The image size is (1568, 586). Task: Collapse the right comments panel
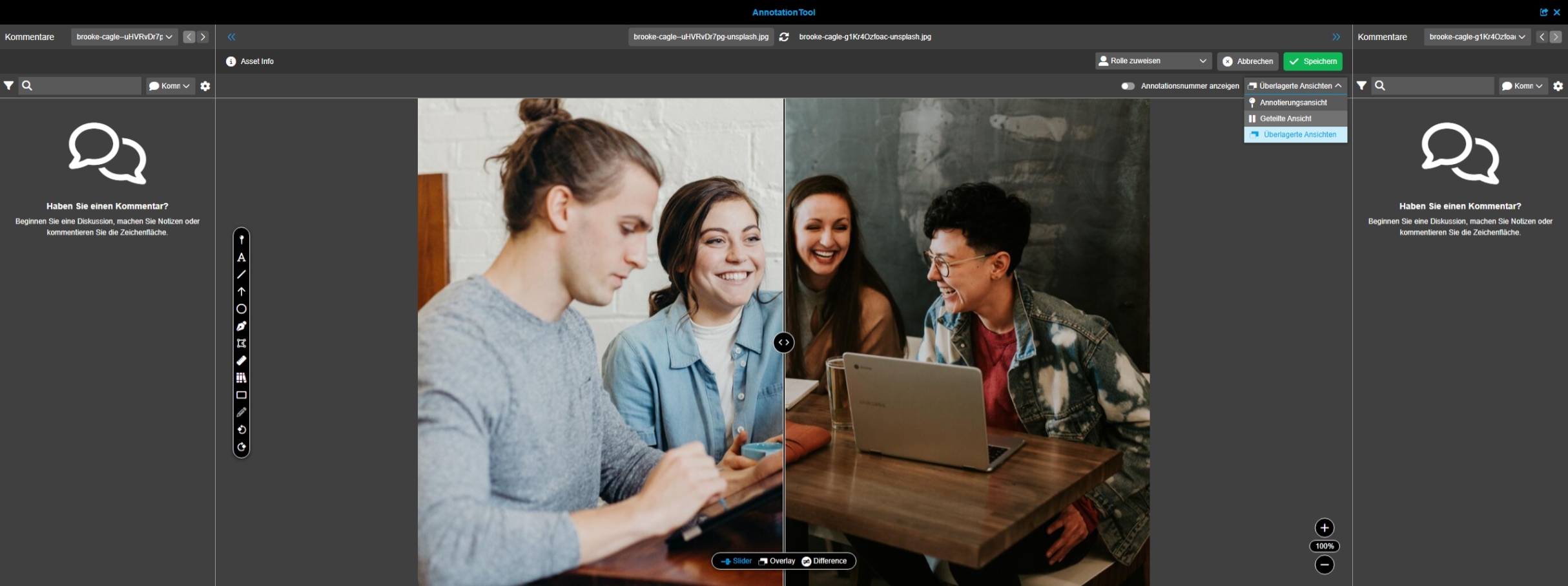pos(1336,37)
